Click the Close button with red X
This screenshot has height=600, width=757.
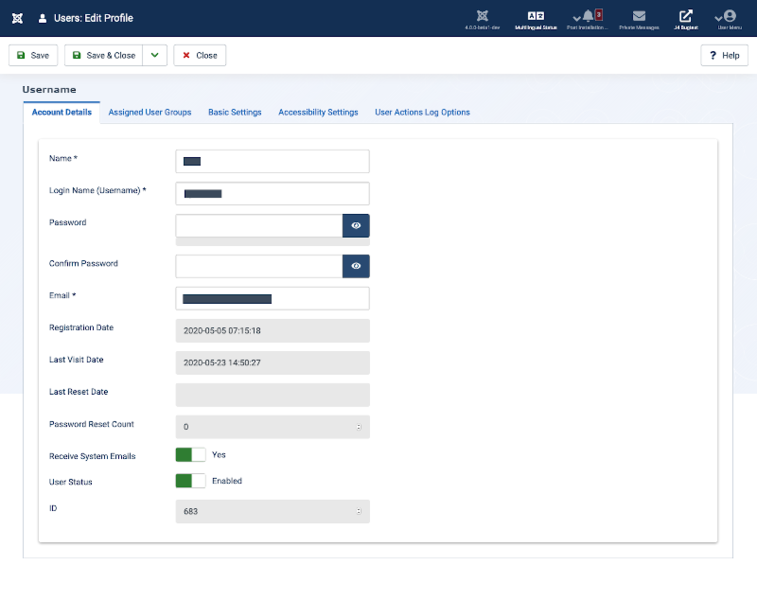(x=199, y=56)
